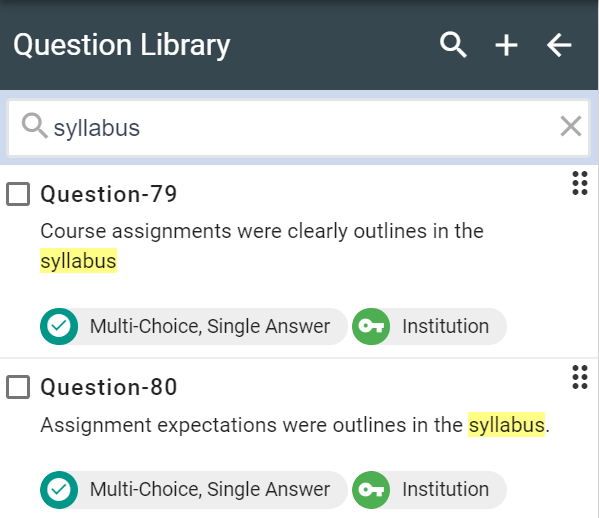Check the Question-79 checkbox
This screenshot has width=599, height=518.
click(18, 194)
